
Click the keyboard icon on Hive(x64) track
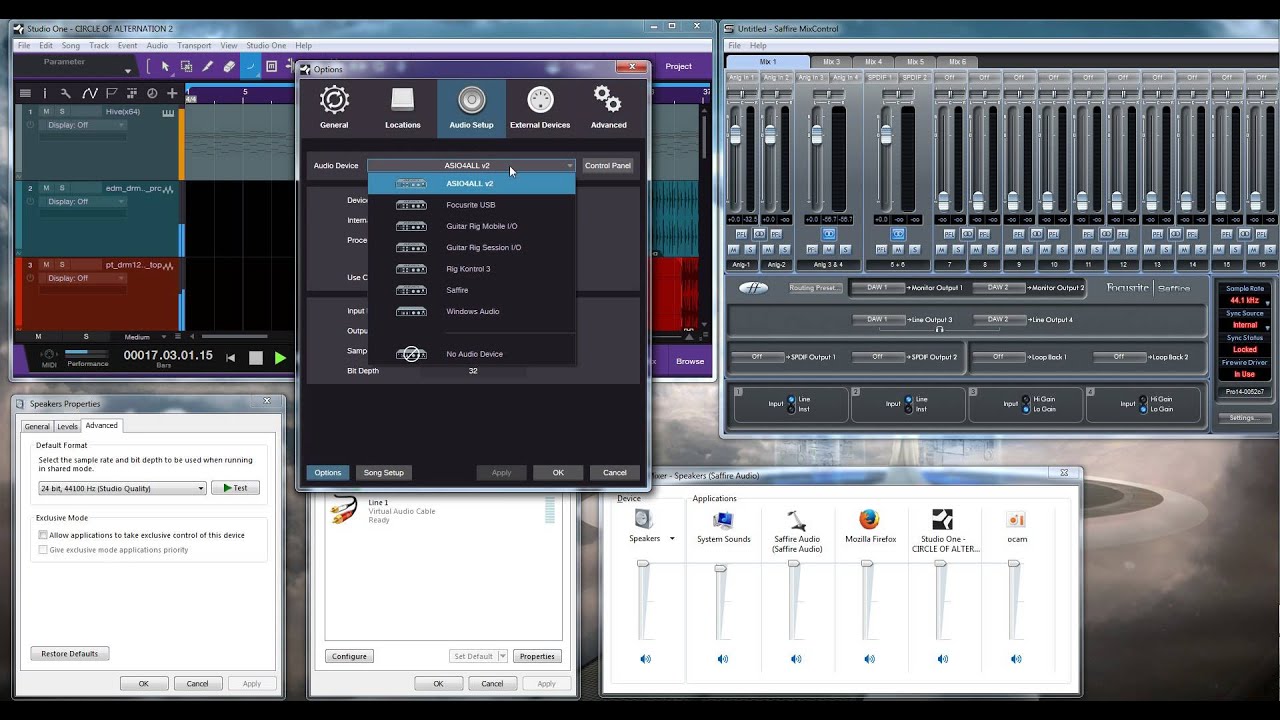click(168, 112)
